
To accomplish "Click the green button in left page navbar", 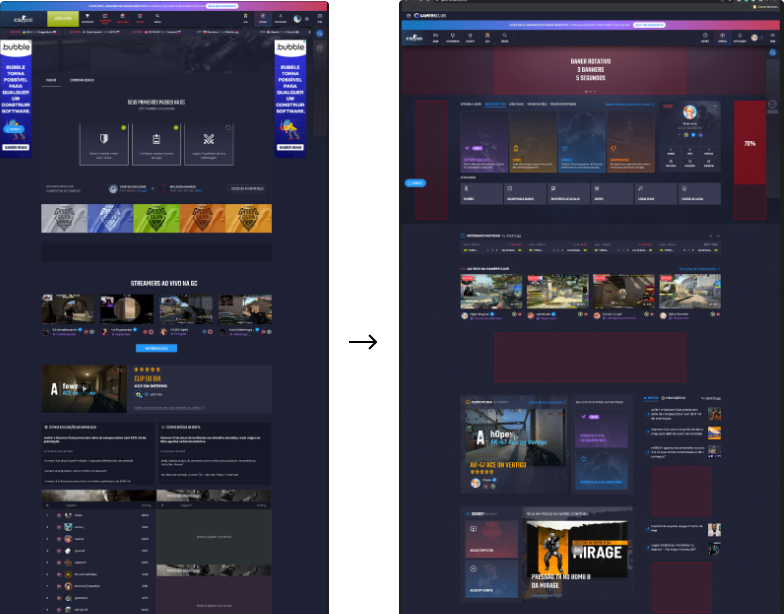I will 62,18.
